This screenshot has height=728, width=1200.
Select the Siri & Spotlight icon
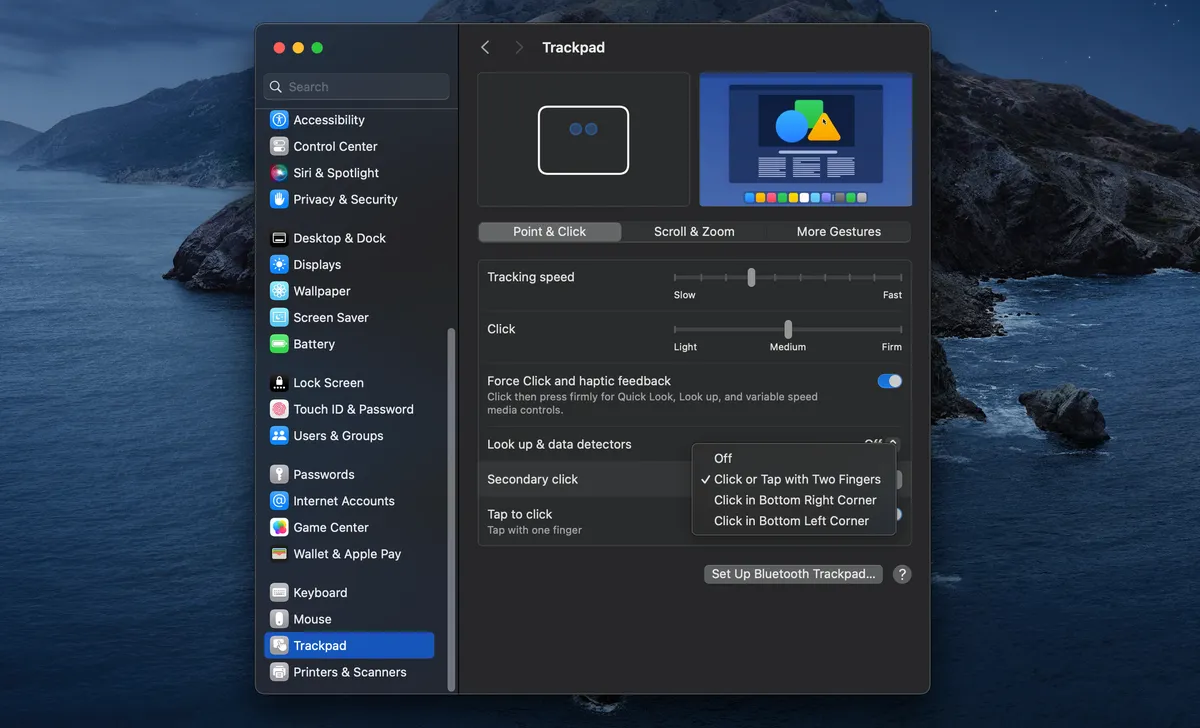pos(279,173)
